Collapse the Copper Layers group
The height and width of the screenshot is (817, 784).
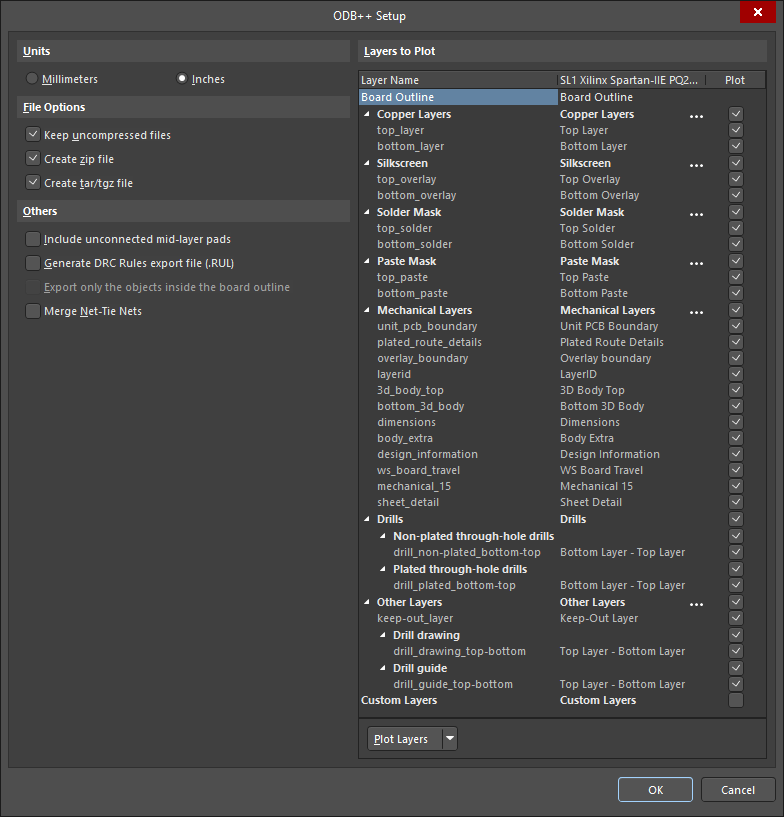pyautogui.click(x=367, y=114)
